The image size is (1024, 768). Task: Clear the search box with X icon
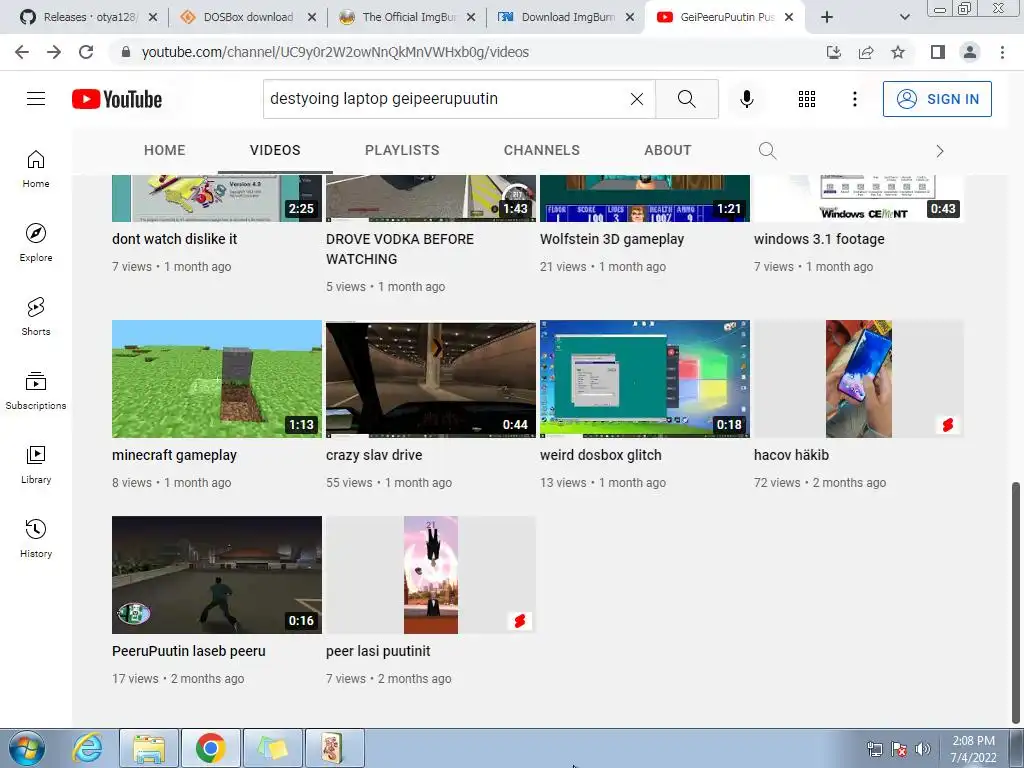[637, 99]
